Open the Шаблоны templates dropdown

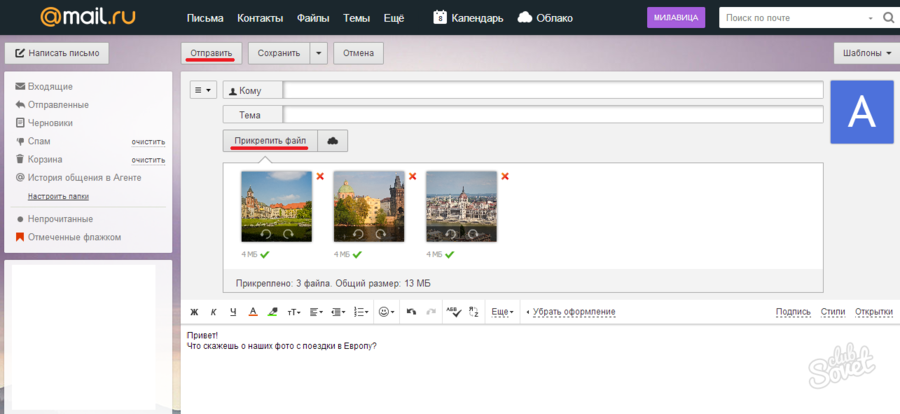[x=867, y=53]
